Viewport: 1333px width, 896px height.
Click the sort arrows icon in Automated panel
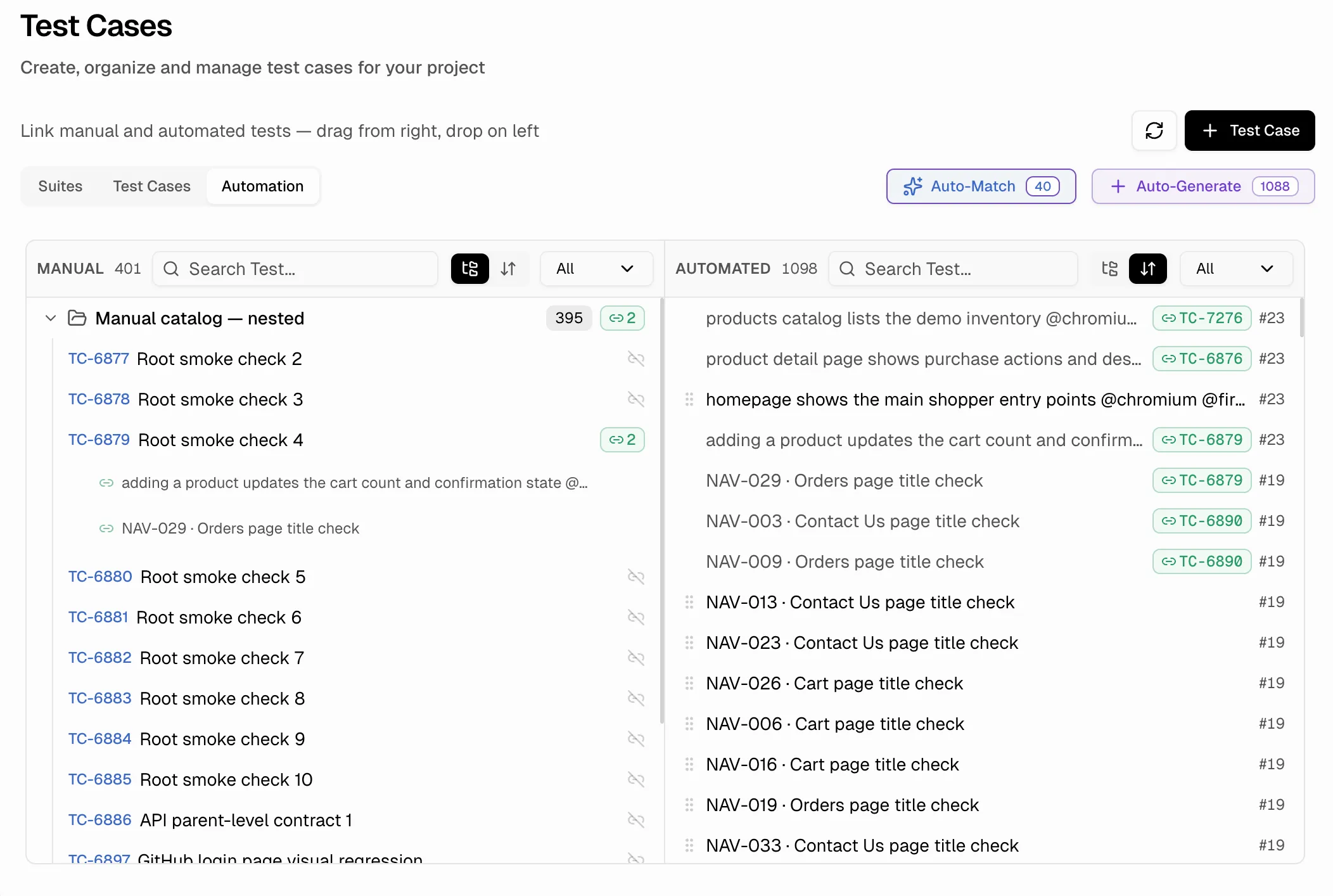[1147, 268]
